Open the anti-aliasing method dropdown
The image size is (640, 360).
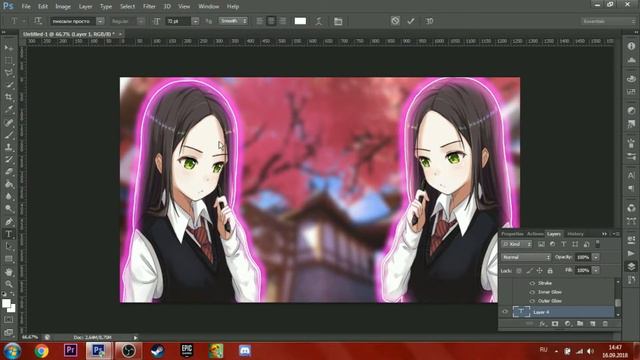pos(233,21)
